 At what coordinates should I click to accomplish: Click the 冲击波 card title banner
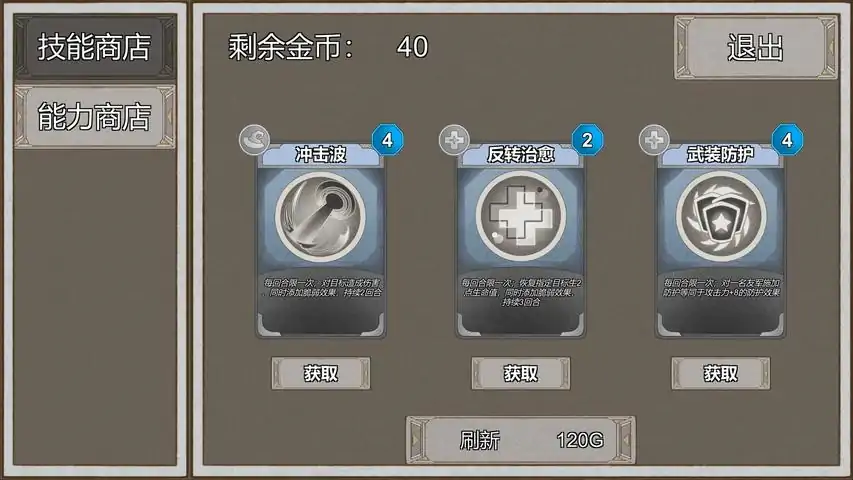320,155
